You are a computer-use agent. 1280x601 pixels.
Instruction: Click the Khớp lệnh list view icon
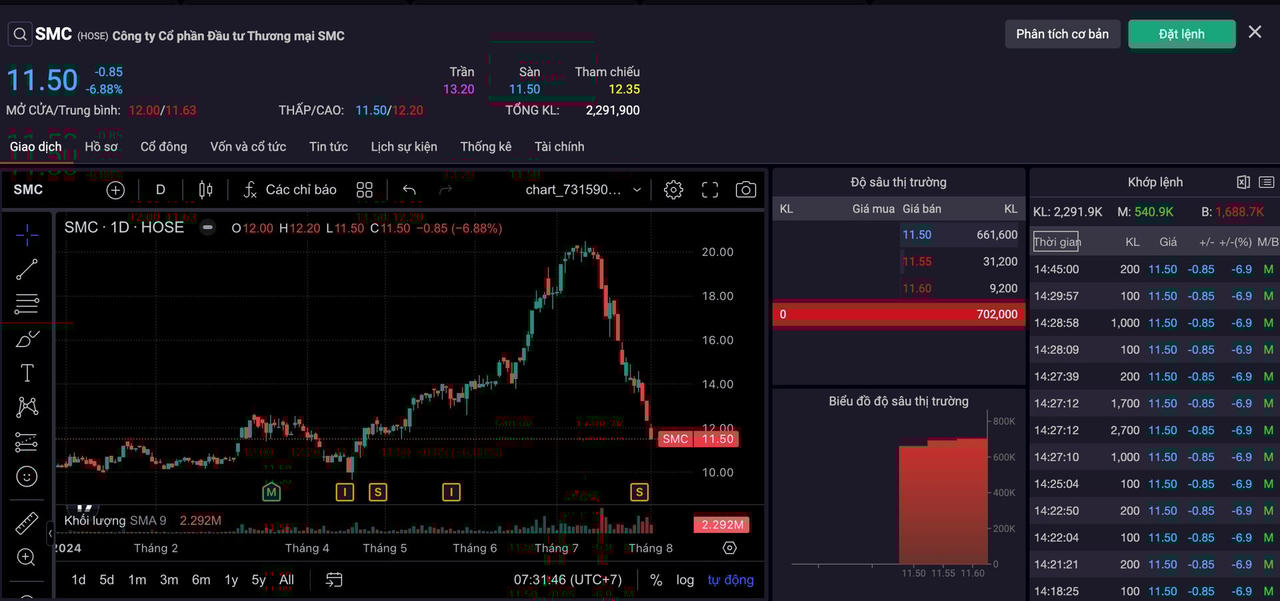(x=1266, y=182)
